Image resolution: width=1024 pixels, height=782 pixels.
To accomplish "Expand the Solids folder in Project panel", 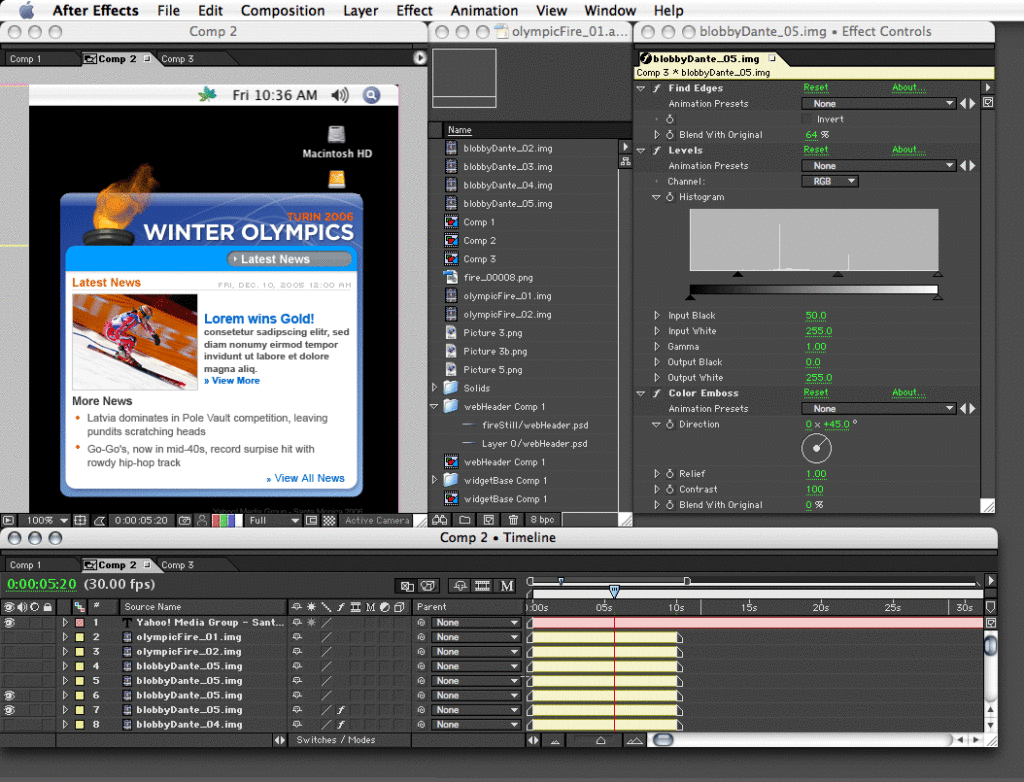I will coord(434,387).
